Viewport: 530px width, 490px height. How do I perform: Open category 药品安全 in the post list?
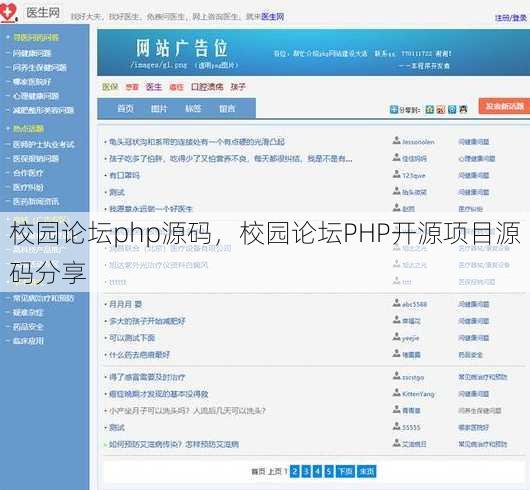click(471, 355)
